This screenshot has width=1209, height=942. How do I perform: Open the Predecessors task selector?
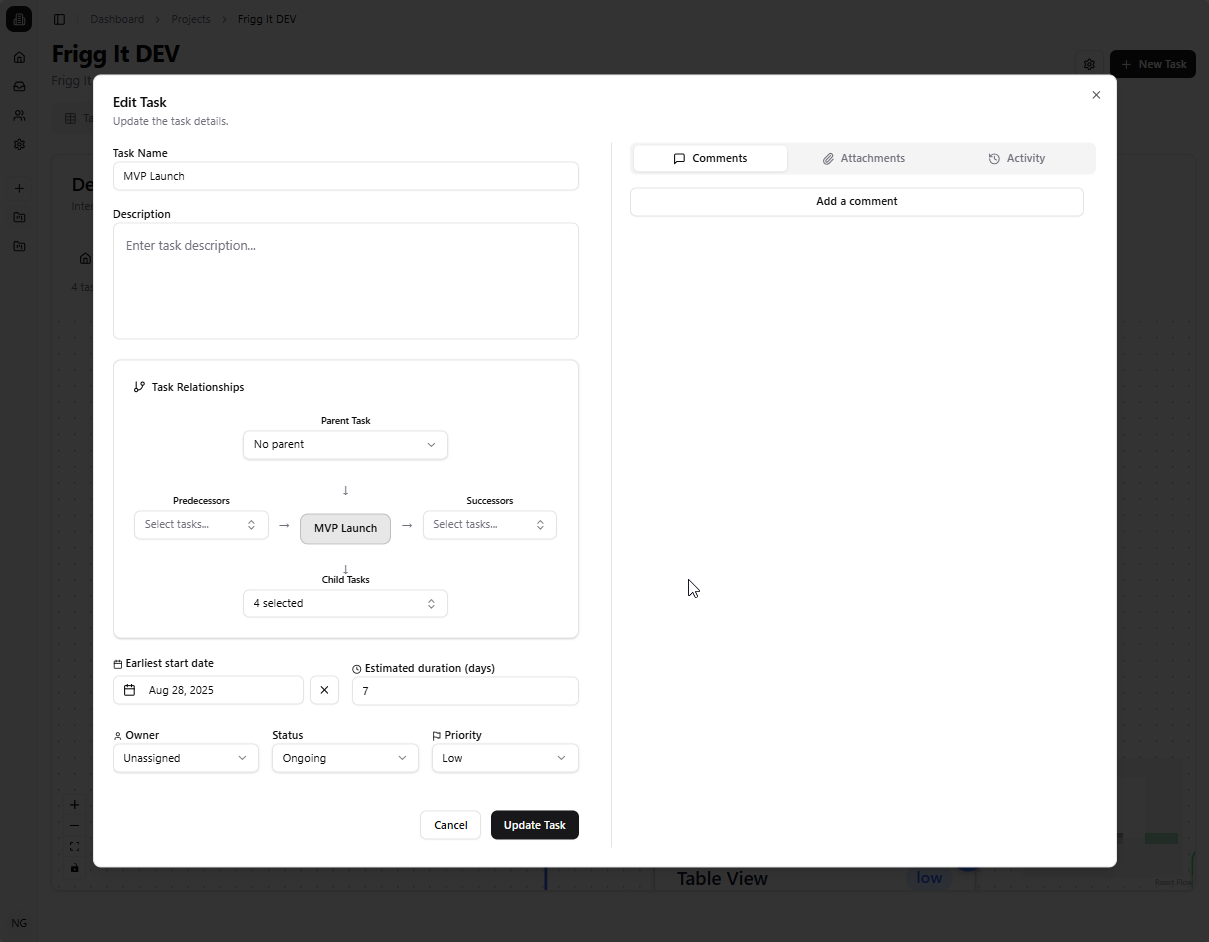tap(201, 525)
